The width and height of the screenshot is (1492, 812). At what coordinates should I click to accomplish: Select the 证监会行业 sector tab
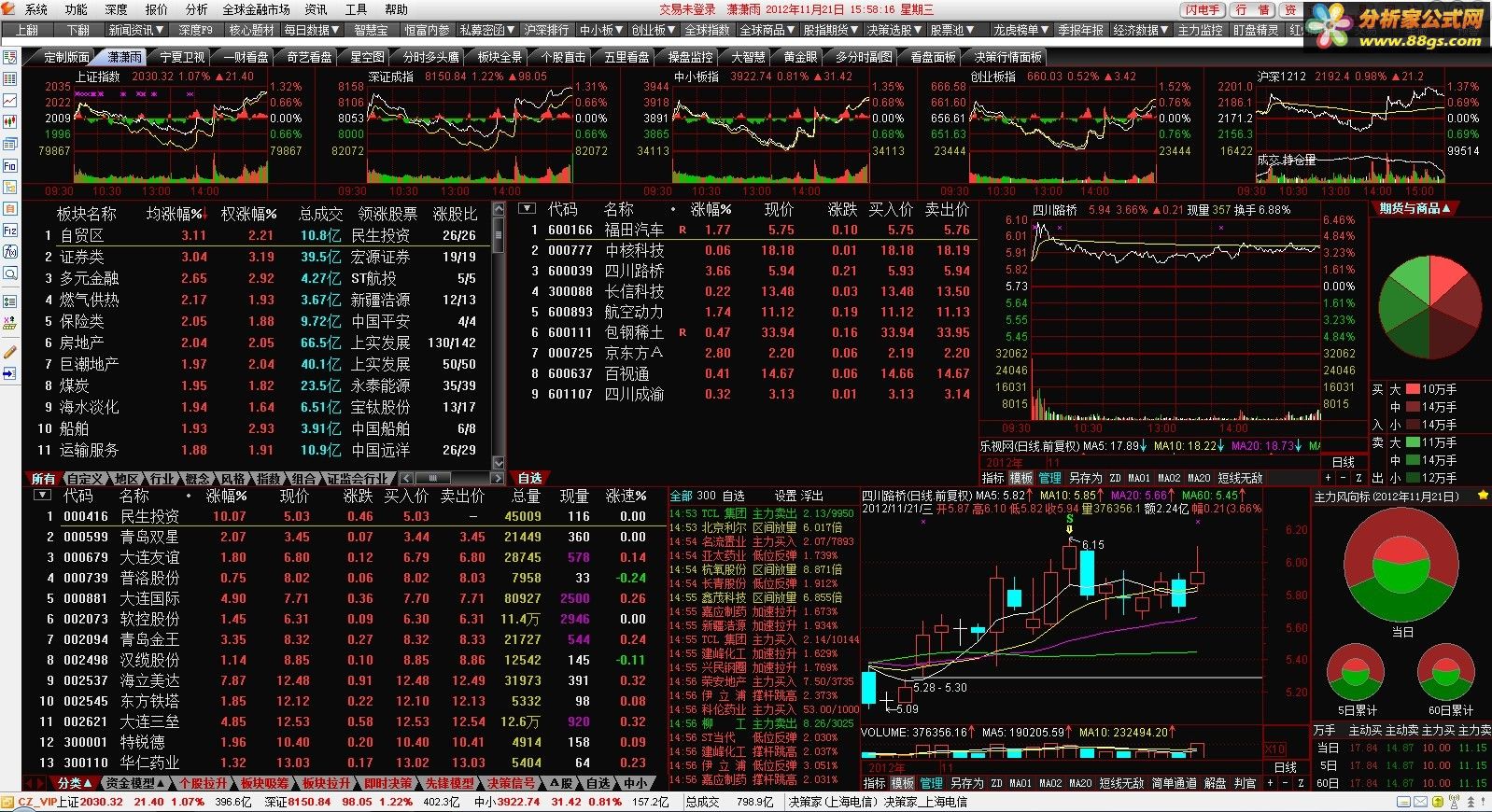(357, 478)
